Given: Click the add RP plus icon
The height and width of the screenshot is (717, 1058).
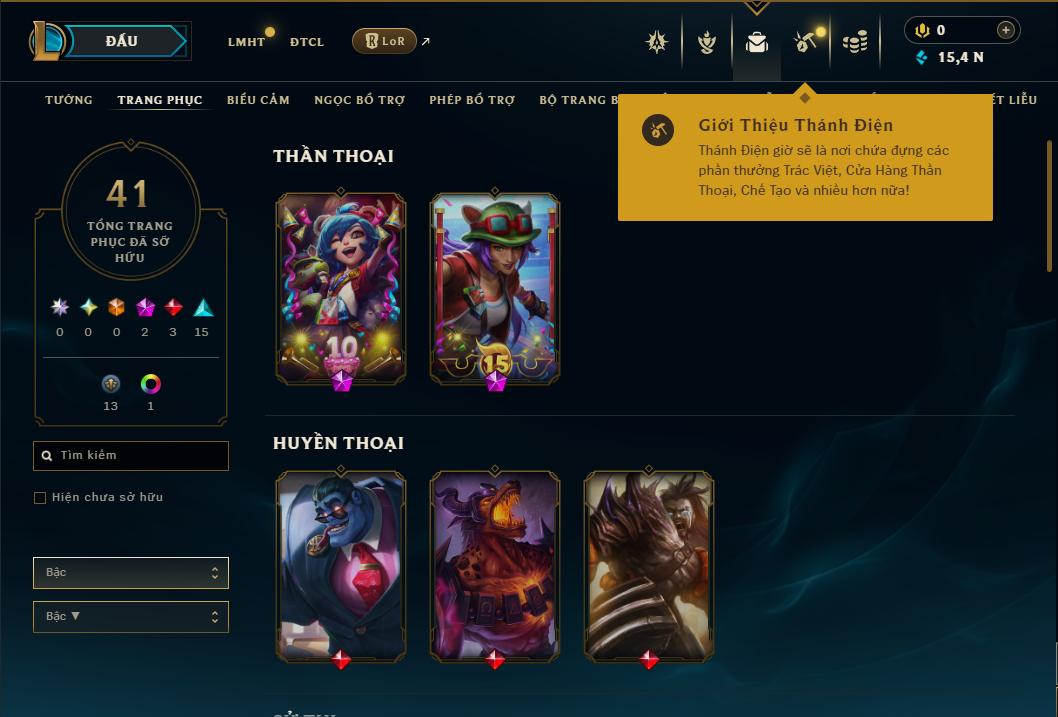Looking at the screenshot, I should click(x=1005, y=30).
